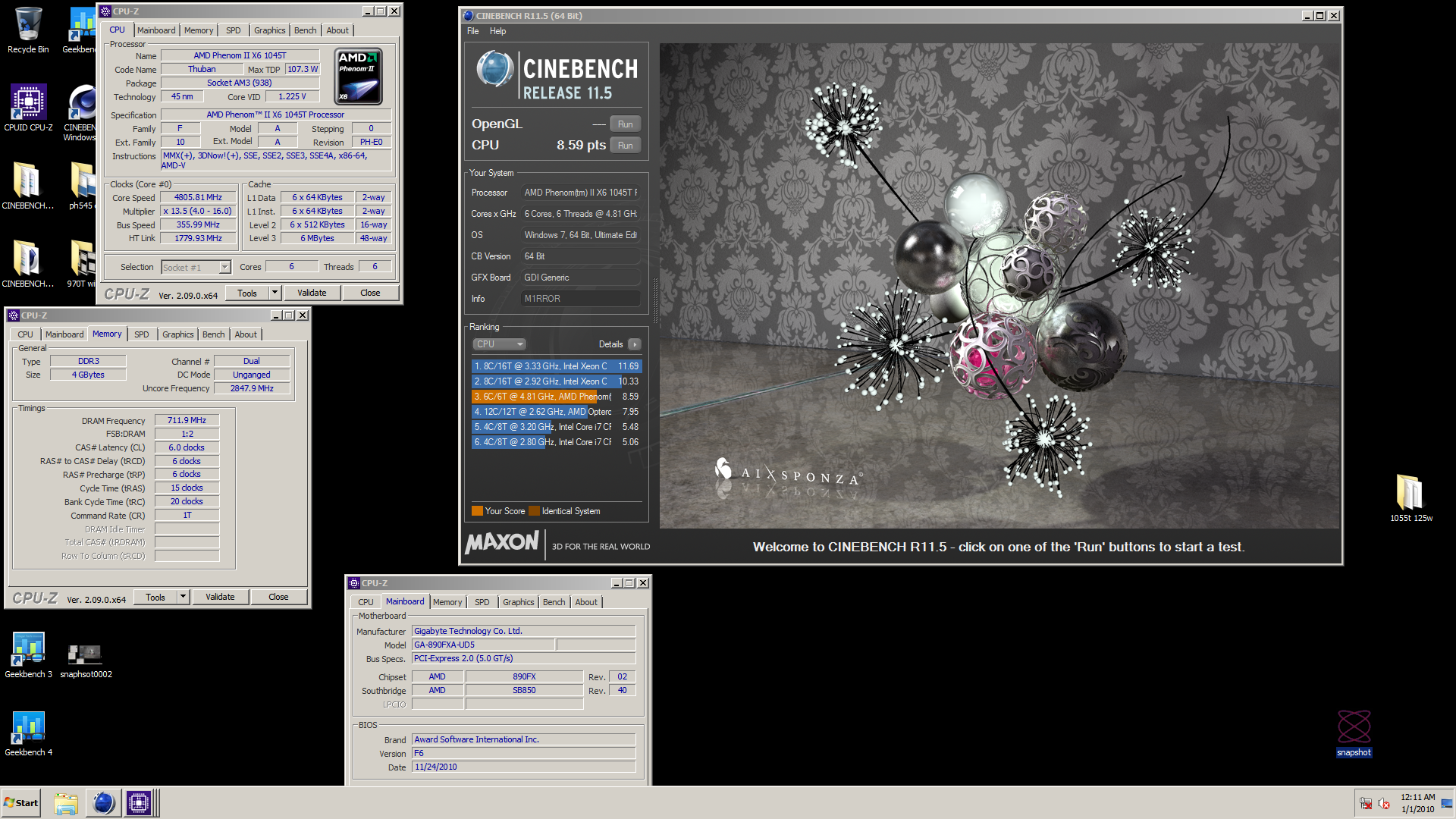Switch to Bench tab in CPU window

click(306, 30)
